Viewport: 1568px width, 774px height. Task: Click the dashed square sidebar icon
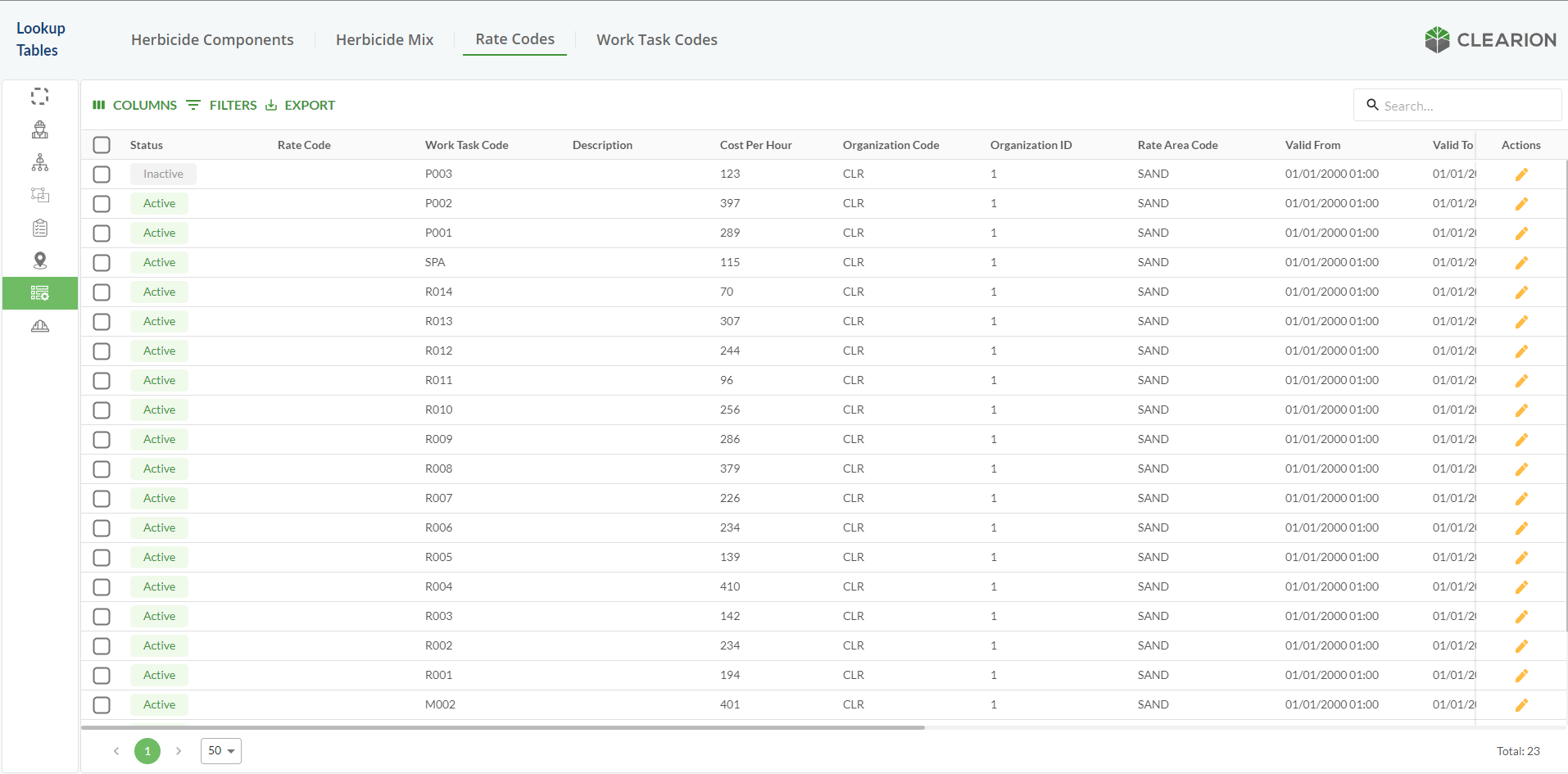39,97
